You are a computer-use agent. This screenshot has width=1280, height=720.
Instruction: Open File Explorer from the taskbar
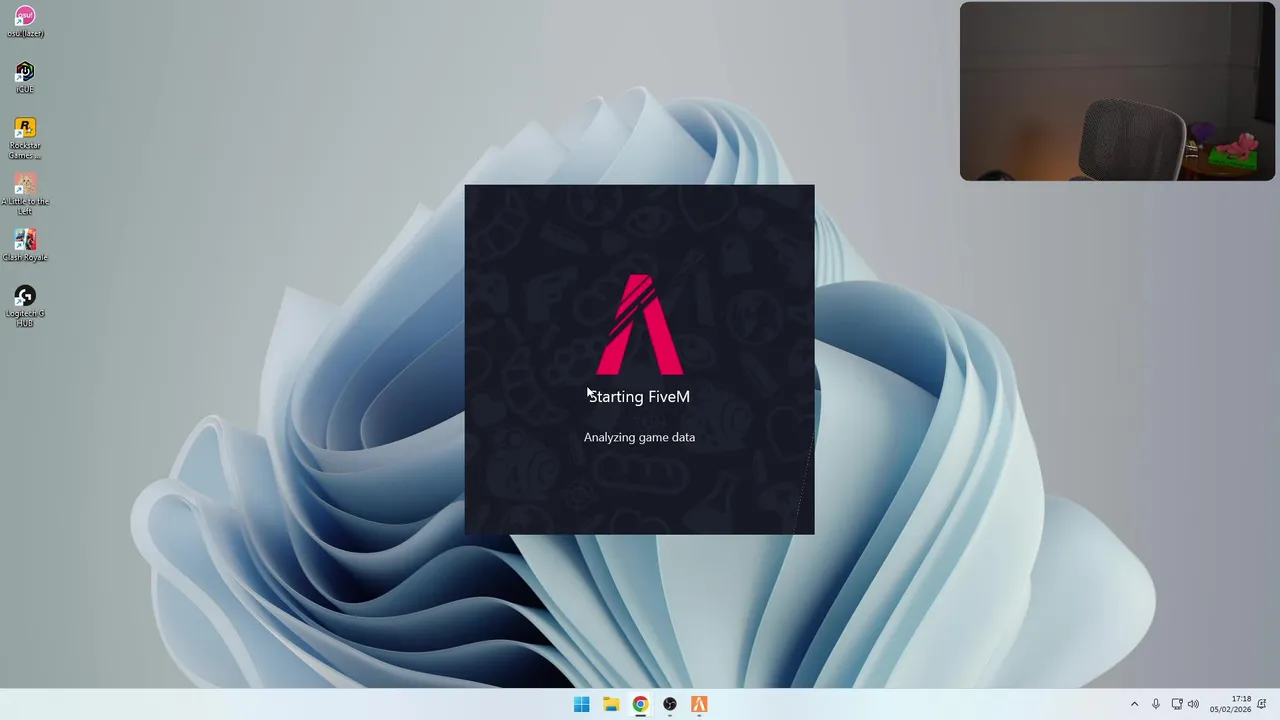pos(611,704)
